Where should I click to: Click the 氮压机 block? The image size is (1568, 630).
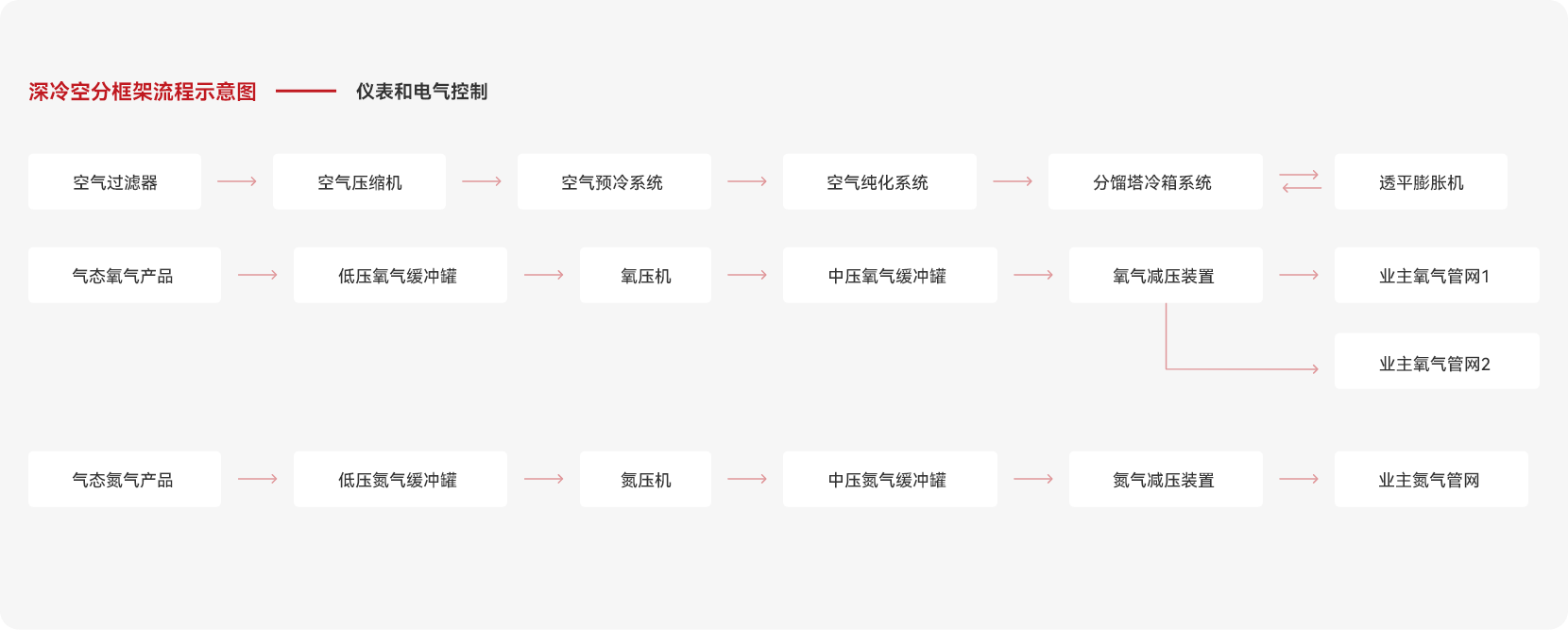coord(645,480)
